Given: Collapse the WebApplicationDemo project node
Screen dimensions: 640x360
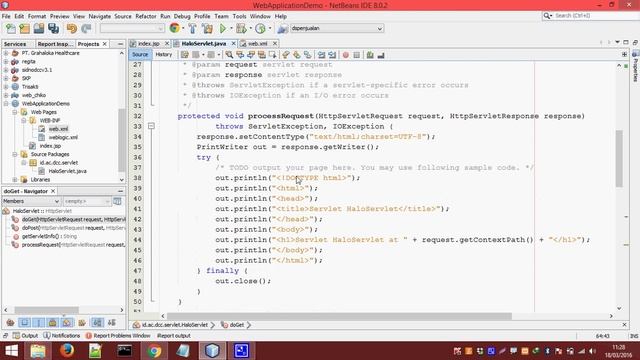Looking at the screenshot, I should click(6, 104).
